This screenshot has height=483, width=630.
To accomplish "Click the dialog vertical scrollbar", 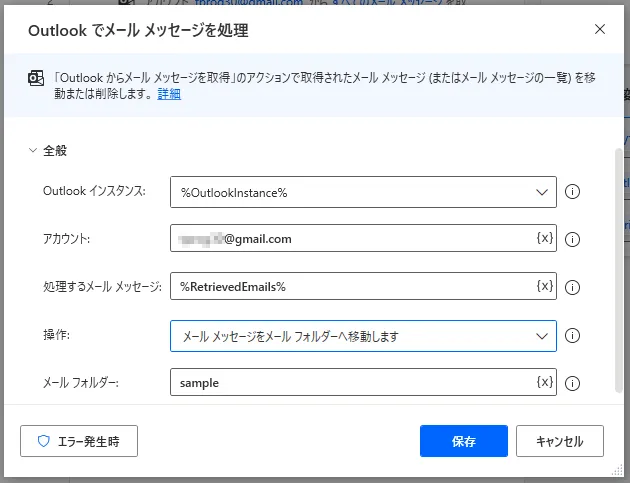I will pos(619,270).
